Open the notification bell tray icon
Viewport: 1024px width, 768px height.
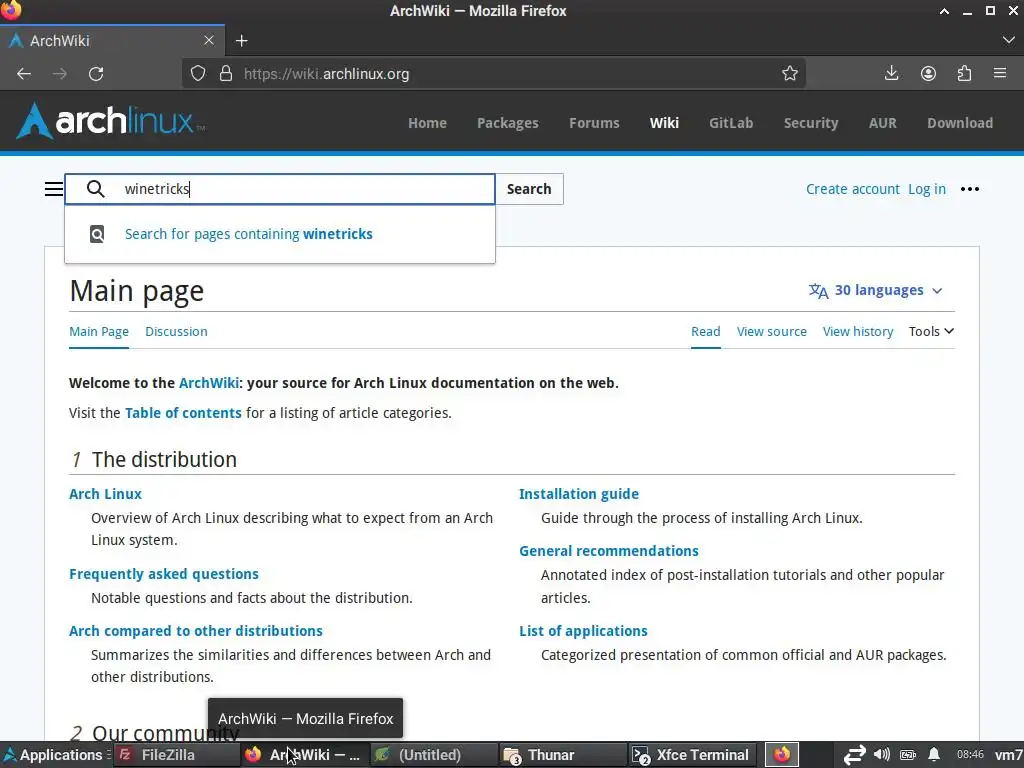(935, 755)
